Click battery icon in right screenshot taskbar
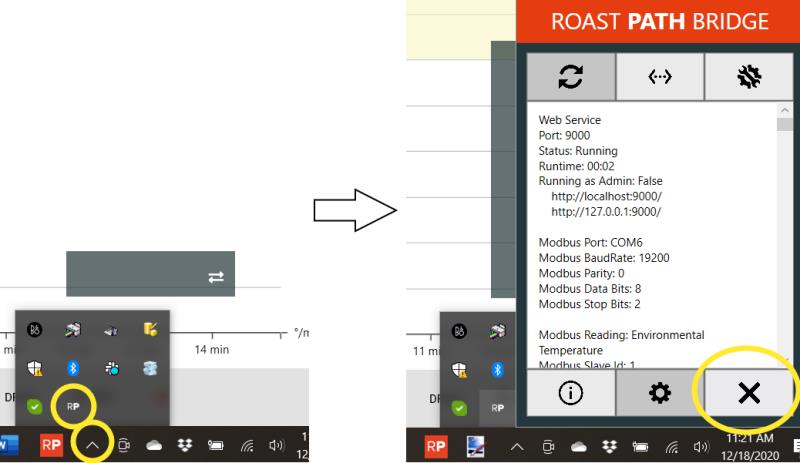Image resolution: width=800 pixels, height=463 pixels. tap(640, 447)
